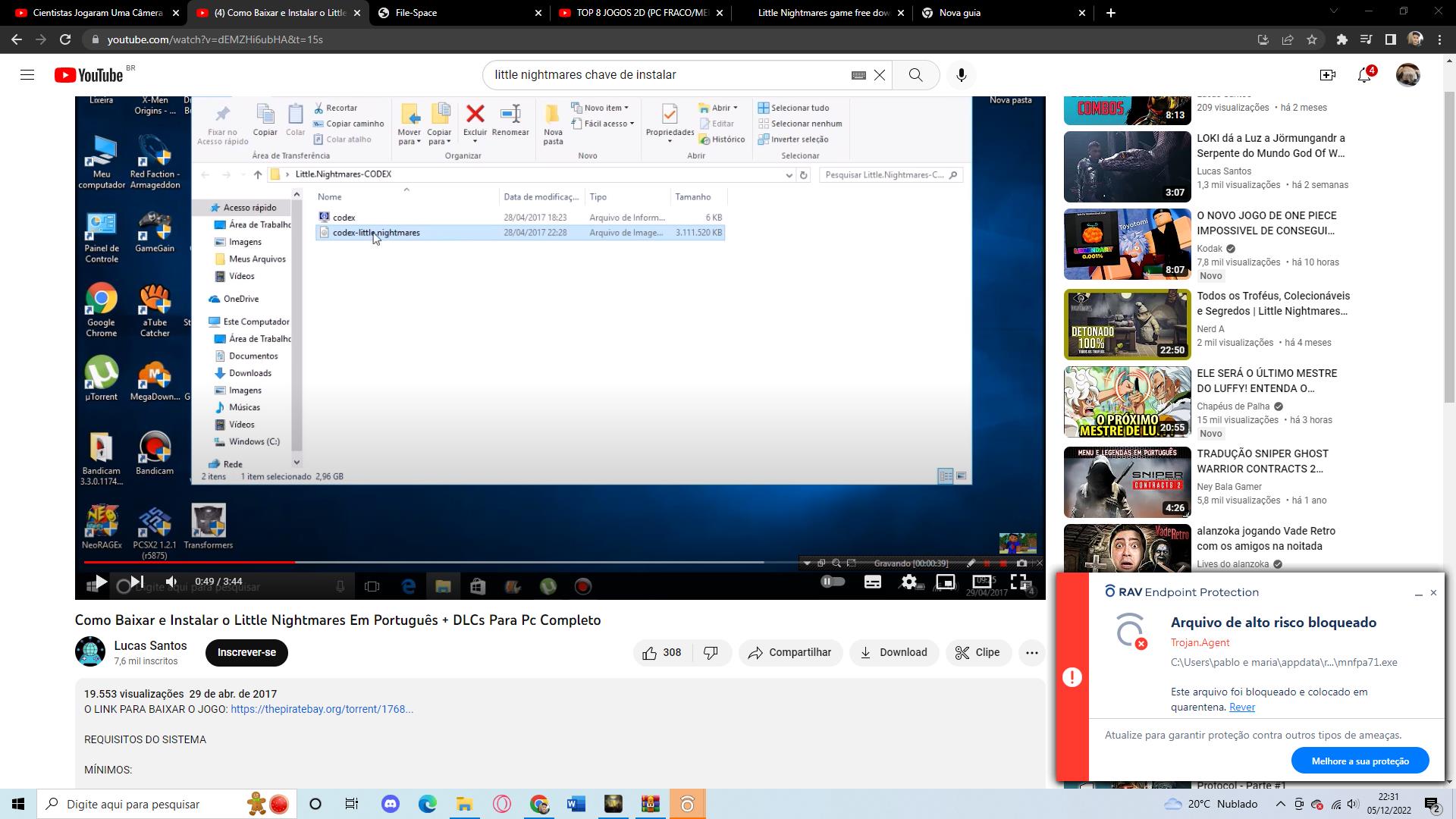Open video settings gear

[909, 582]
